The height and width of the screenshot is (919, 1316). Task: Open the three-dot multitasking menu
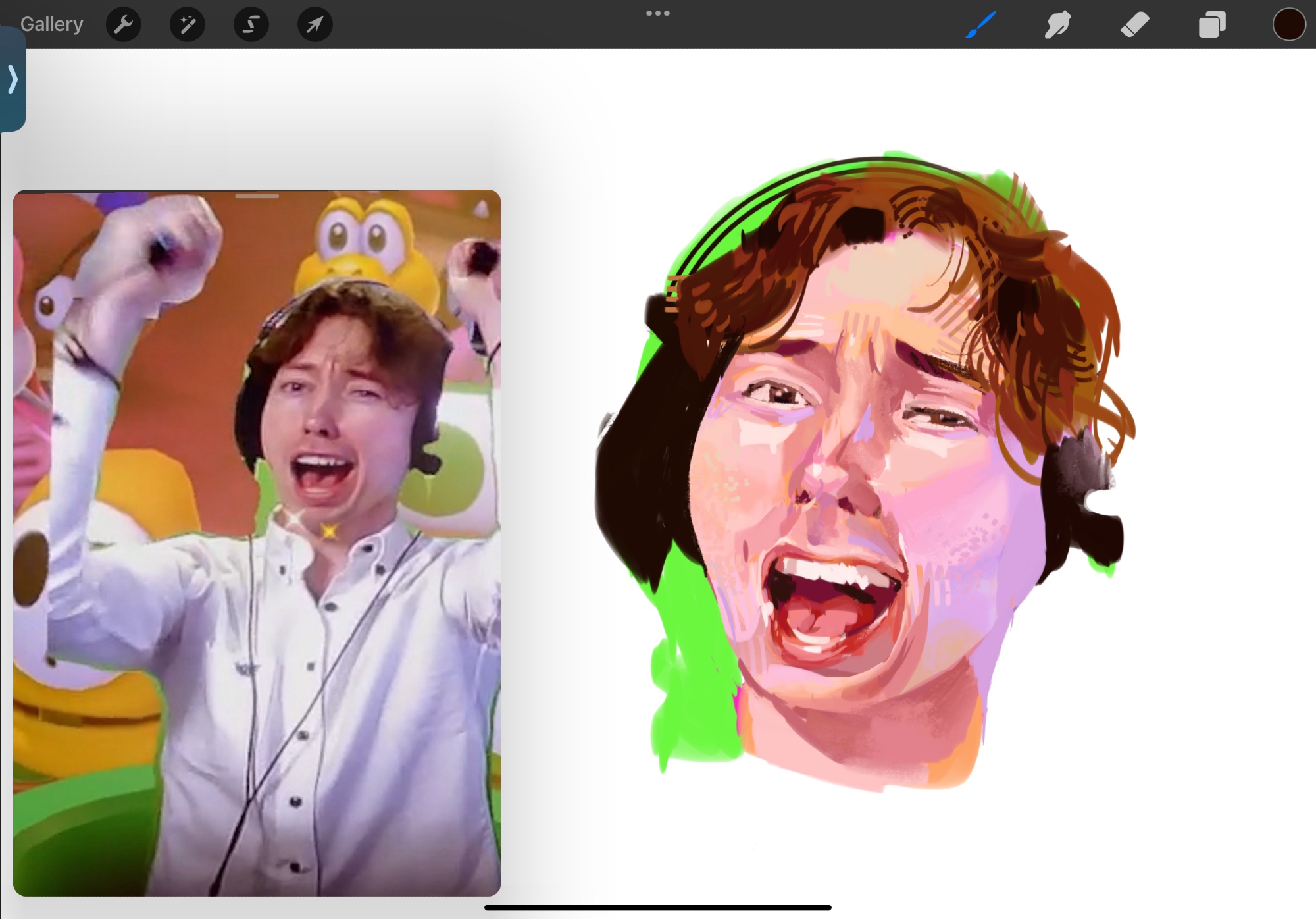coord(657,13)
